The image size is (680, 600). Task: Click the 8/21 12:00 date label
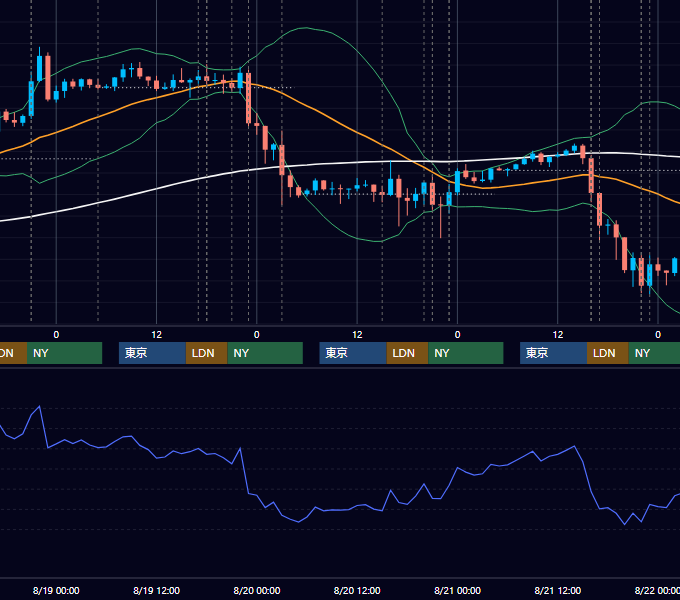pos(558,590)
